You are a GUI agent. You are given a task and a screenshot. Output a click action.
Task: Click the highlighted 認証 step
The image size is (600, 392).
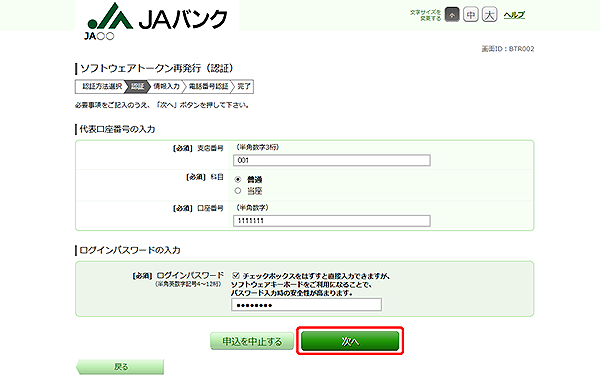click(x=138, y=87)
